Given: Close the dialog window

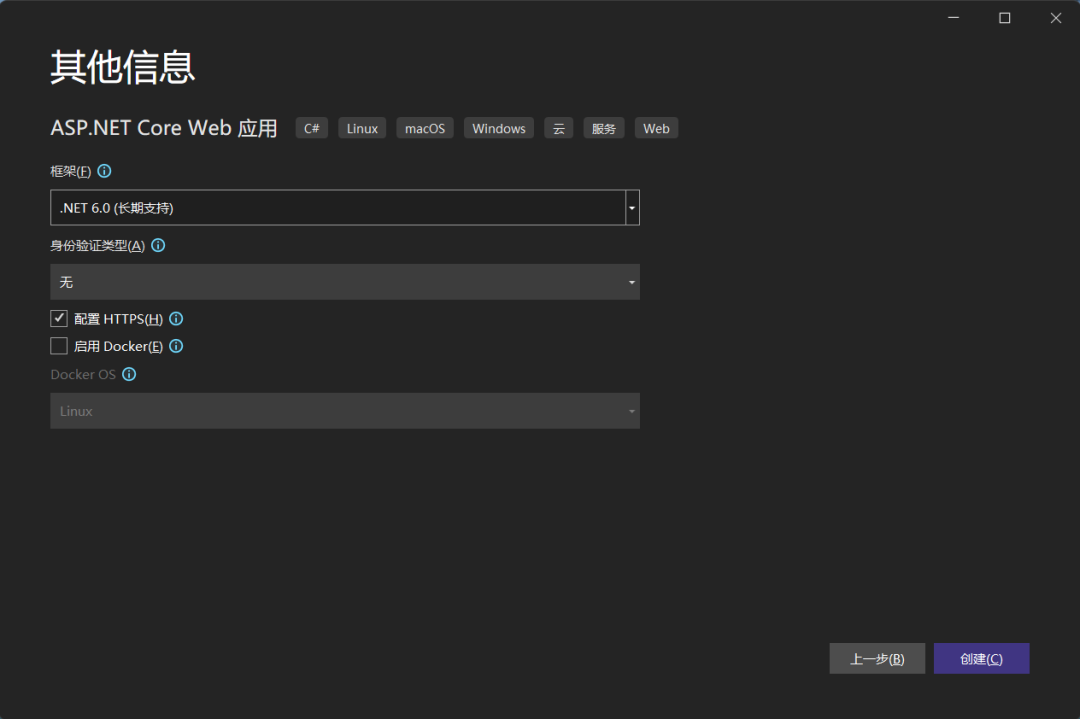Looking at the screenshot, I should click(1056, 18).
